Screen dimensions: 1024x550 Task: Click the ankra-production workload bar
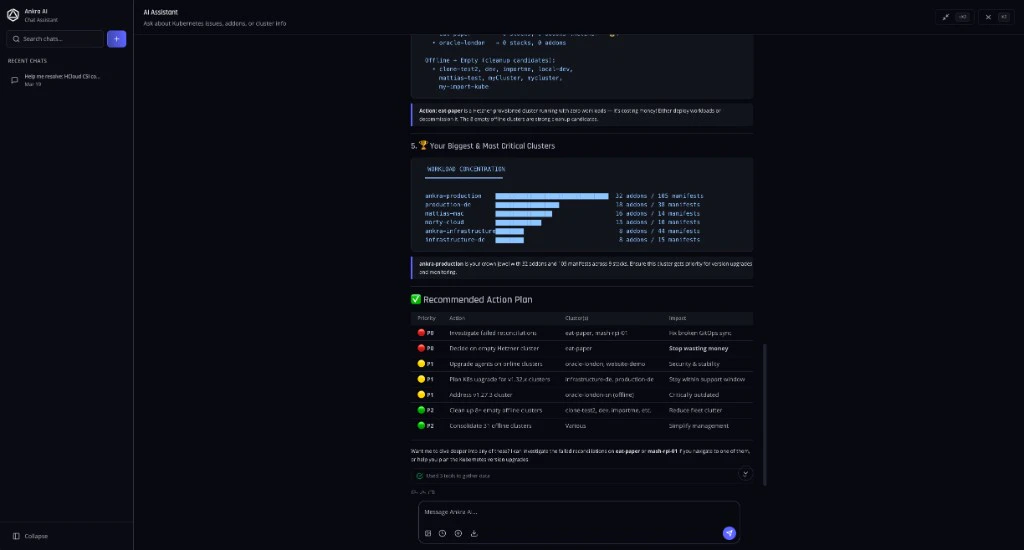click(551, 196)
